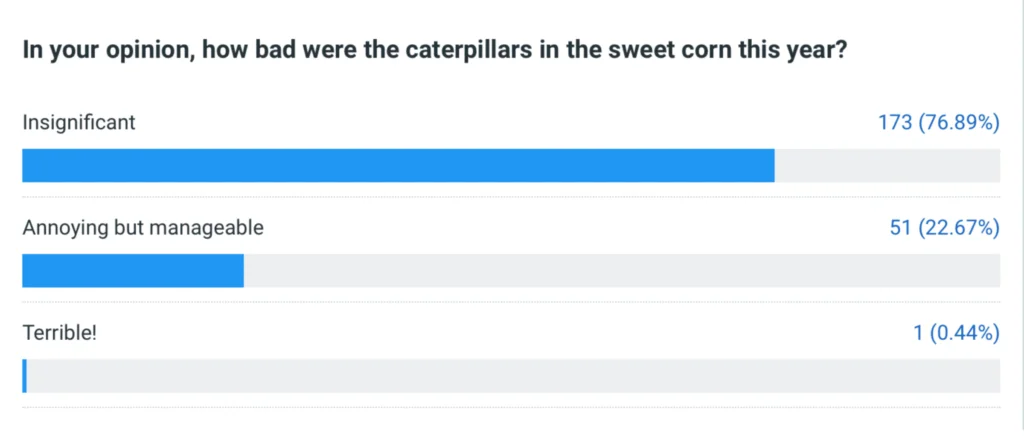This screenshot has height=440, width=1024.
Task: Click the gray Terrible! result bar
Action: click(513, 376)
